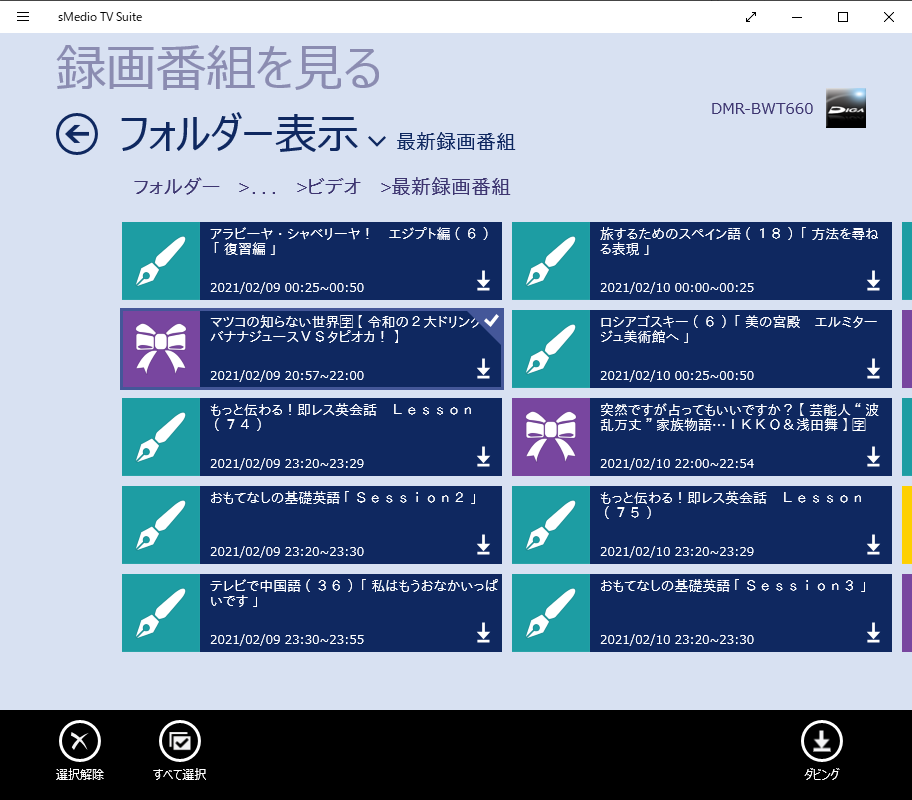Open the hamburger menu

[23, 17]
